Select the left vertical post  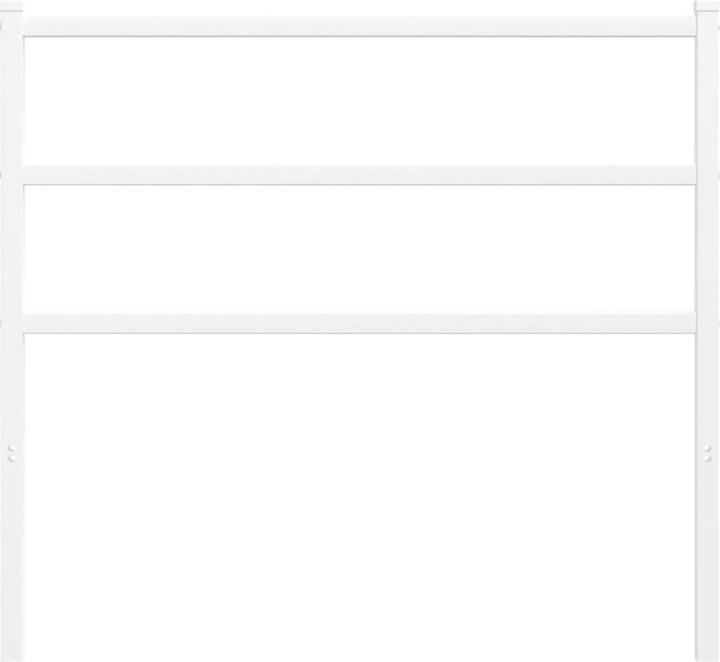point(12,331)
